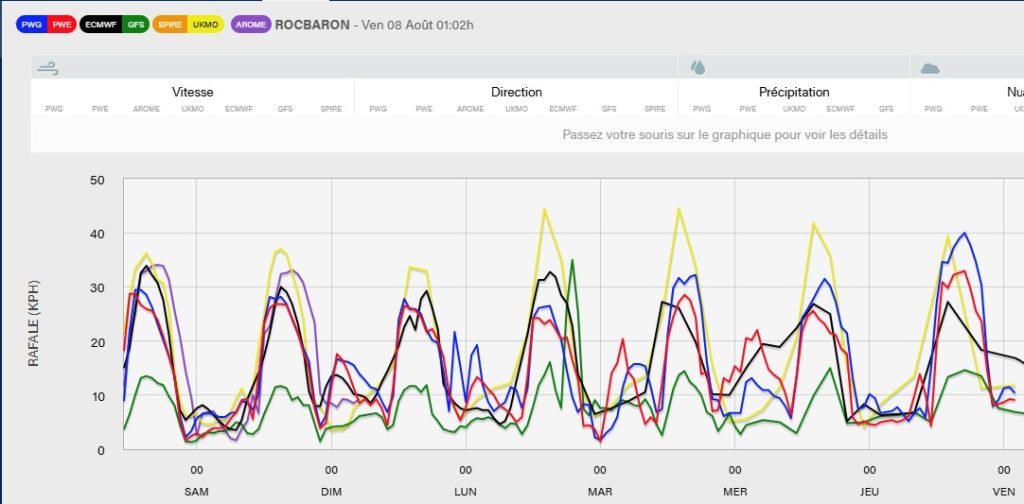Click the MER day marker on axis

(x=735, y=492)
